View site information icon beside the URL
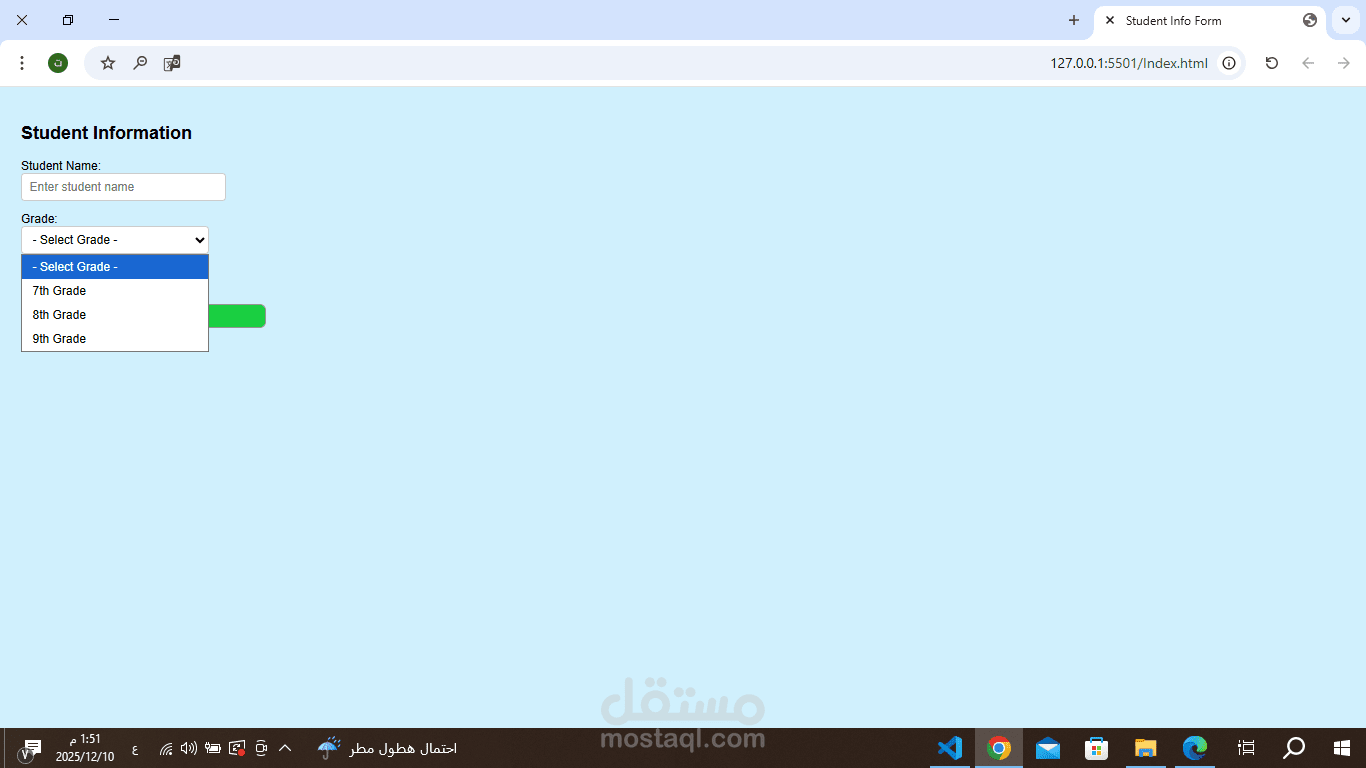Image resolution: width=1366 pixels, height=768 pixels. (1229, 63)
